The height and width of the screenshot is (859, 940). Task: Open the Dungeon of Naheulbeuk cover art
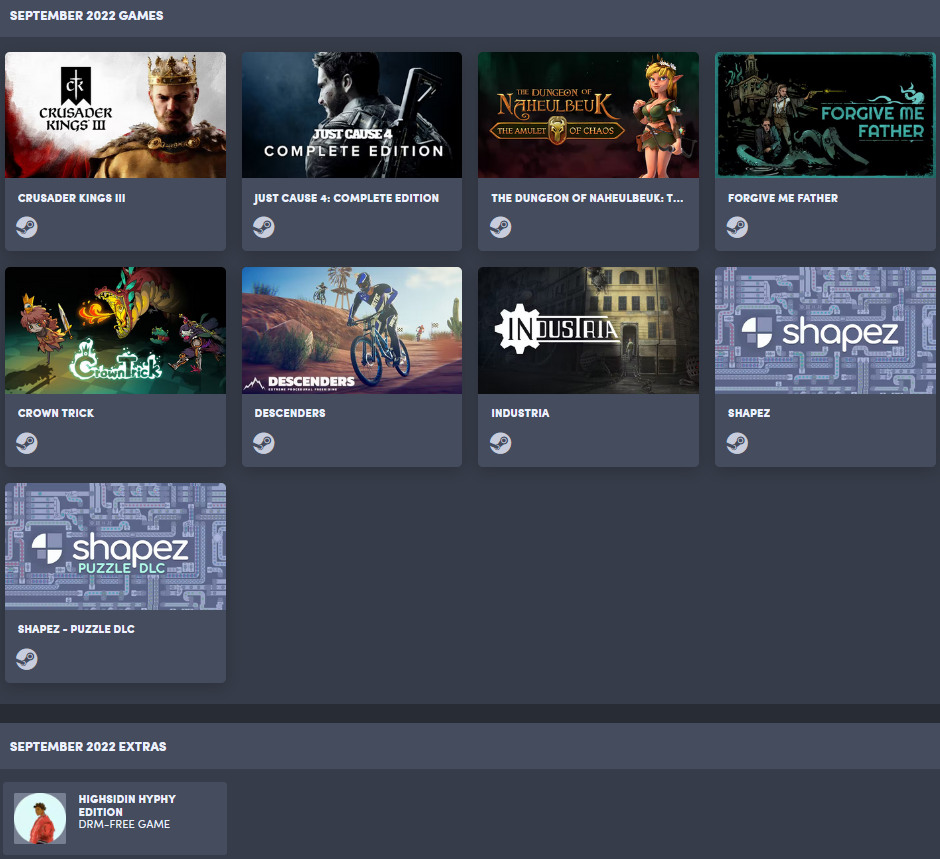click(589, 115)
